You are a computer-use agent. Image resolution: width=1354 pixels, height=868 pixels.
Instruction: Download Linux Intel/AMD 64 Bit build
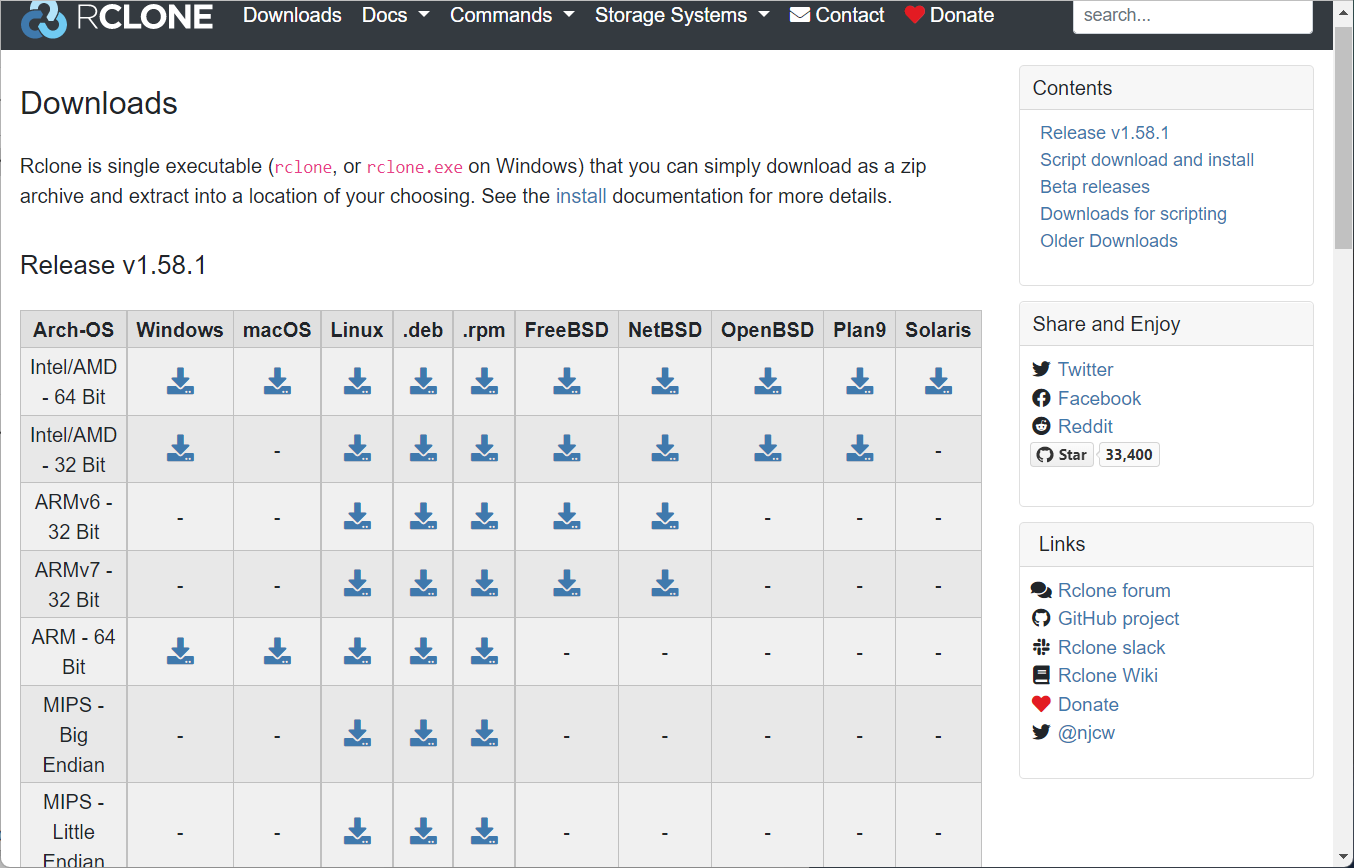357,381
